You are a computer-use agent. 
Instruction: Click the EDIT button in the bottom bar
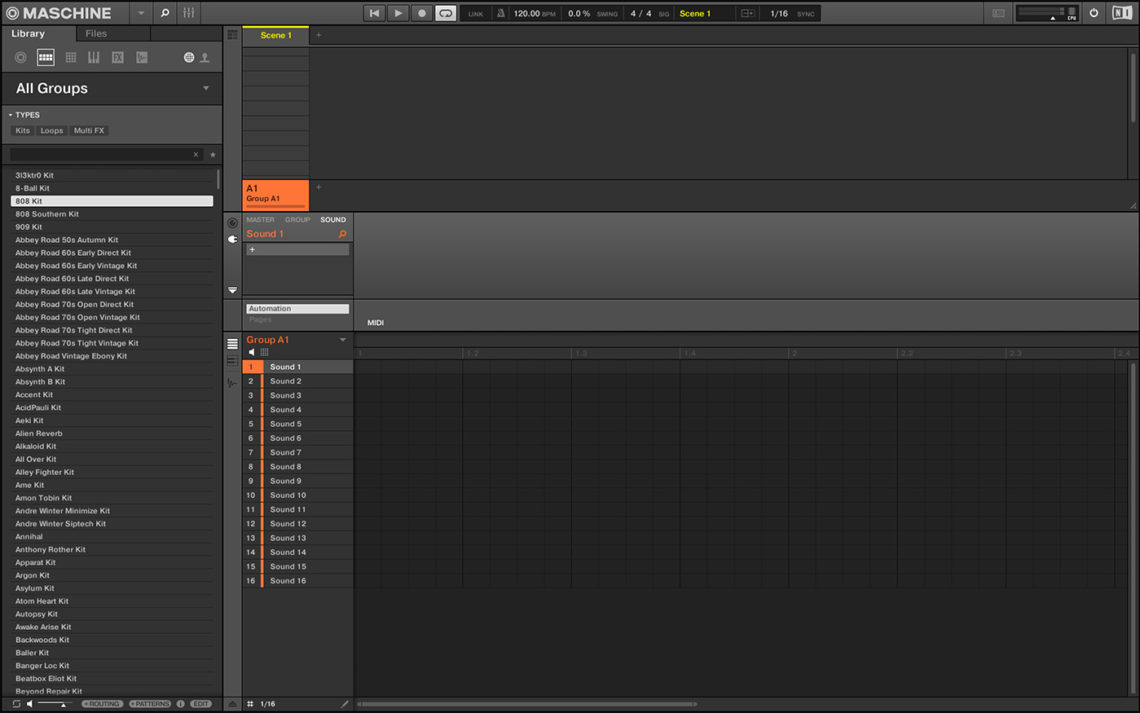[200, 703]
